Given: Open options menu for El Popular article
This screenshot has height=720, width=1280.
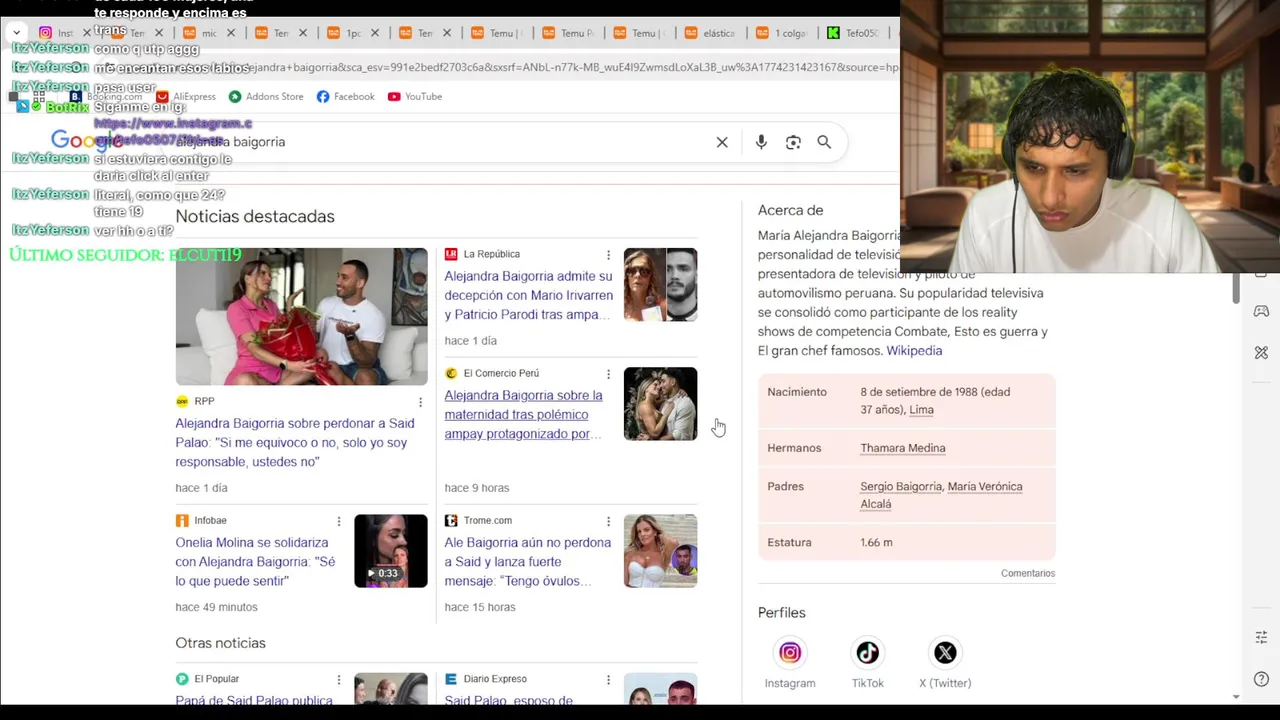Looking at the screenshot, I should (339, 680).
